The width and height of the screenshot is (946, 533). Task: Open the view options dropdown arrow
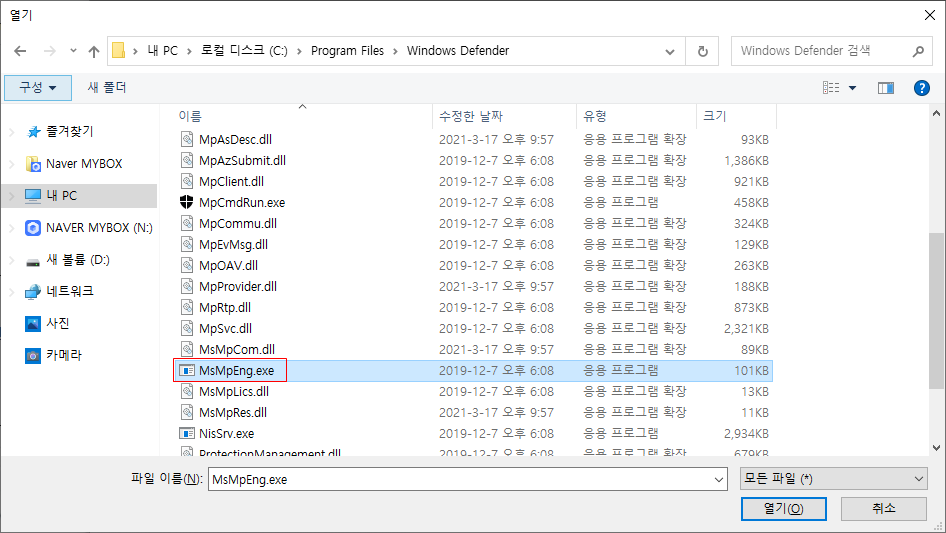point(852,88)
